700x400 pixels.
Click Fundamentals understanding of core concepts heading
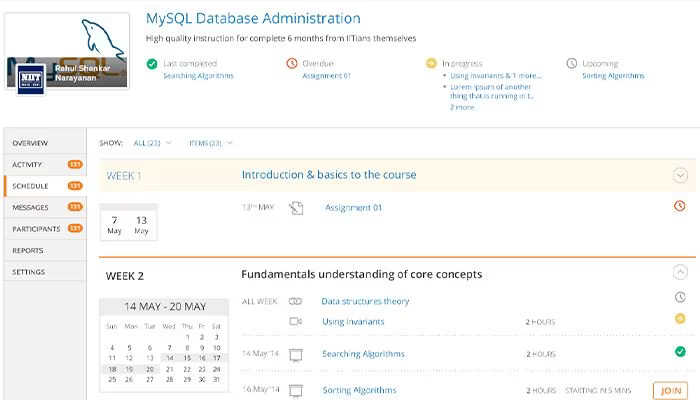pyautogui.click(x=362, y=274)
